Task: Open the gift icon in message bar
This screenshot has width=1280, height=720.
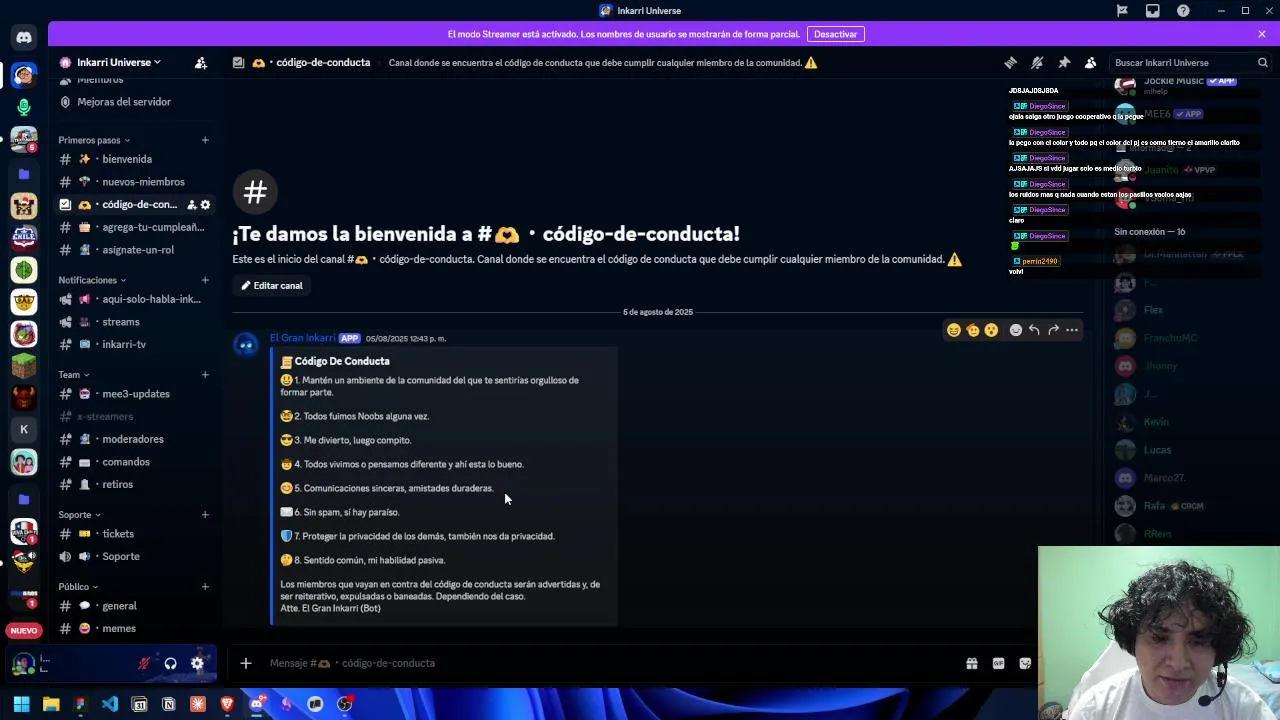Action: (x=971, y=663)
